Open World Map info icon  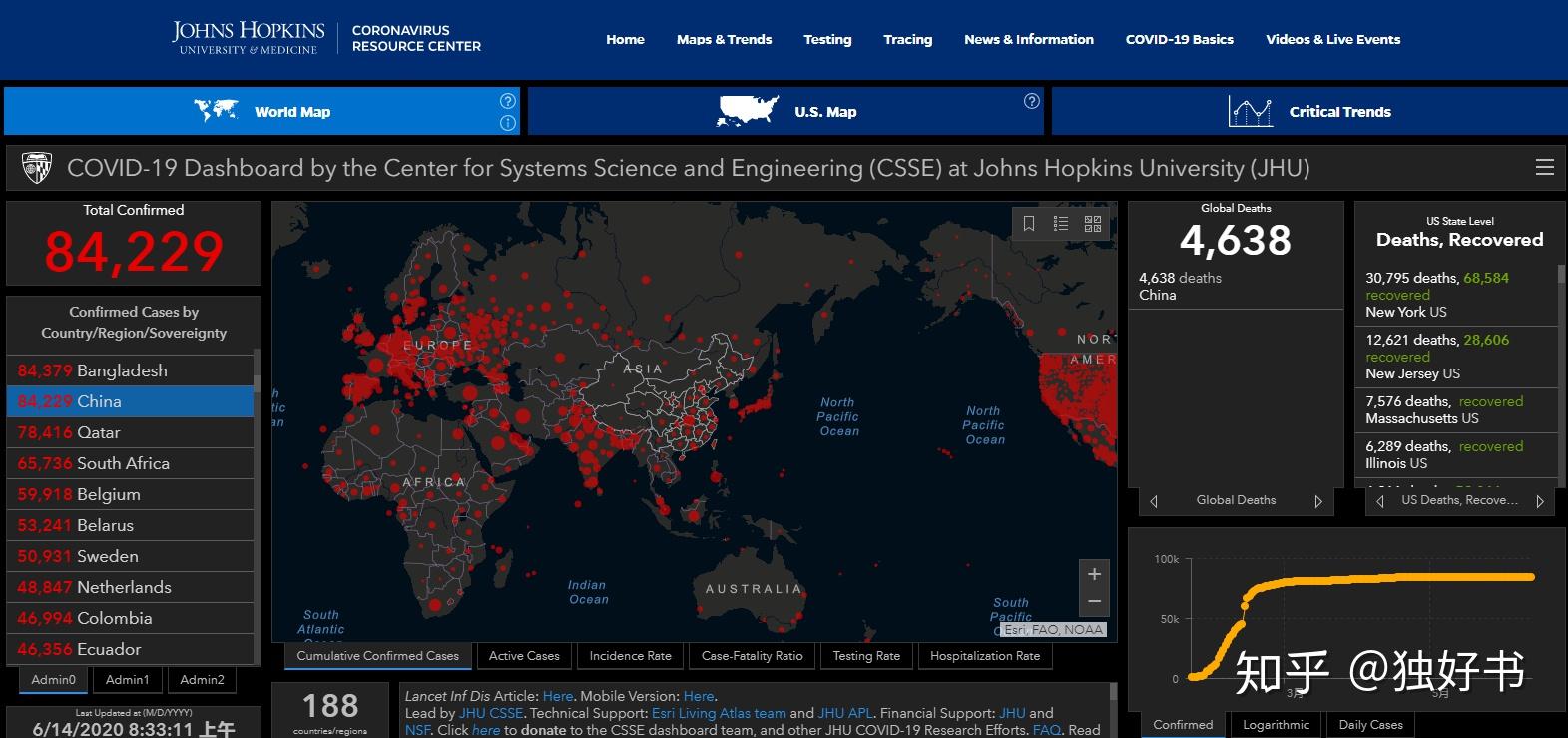tap(508, 123)
